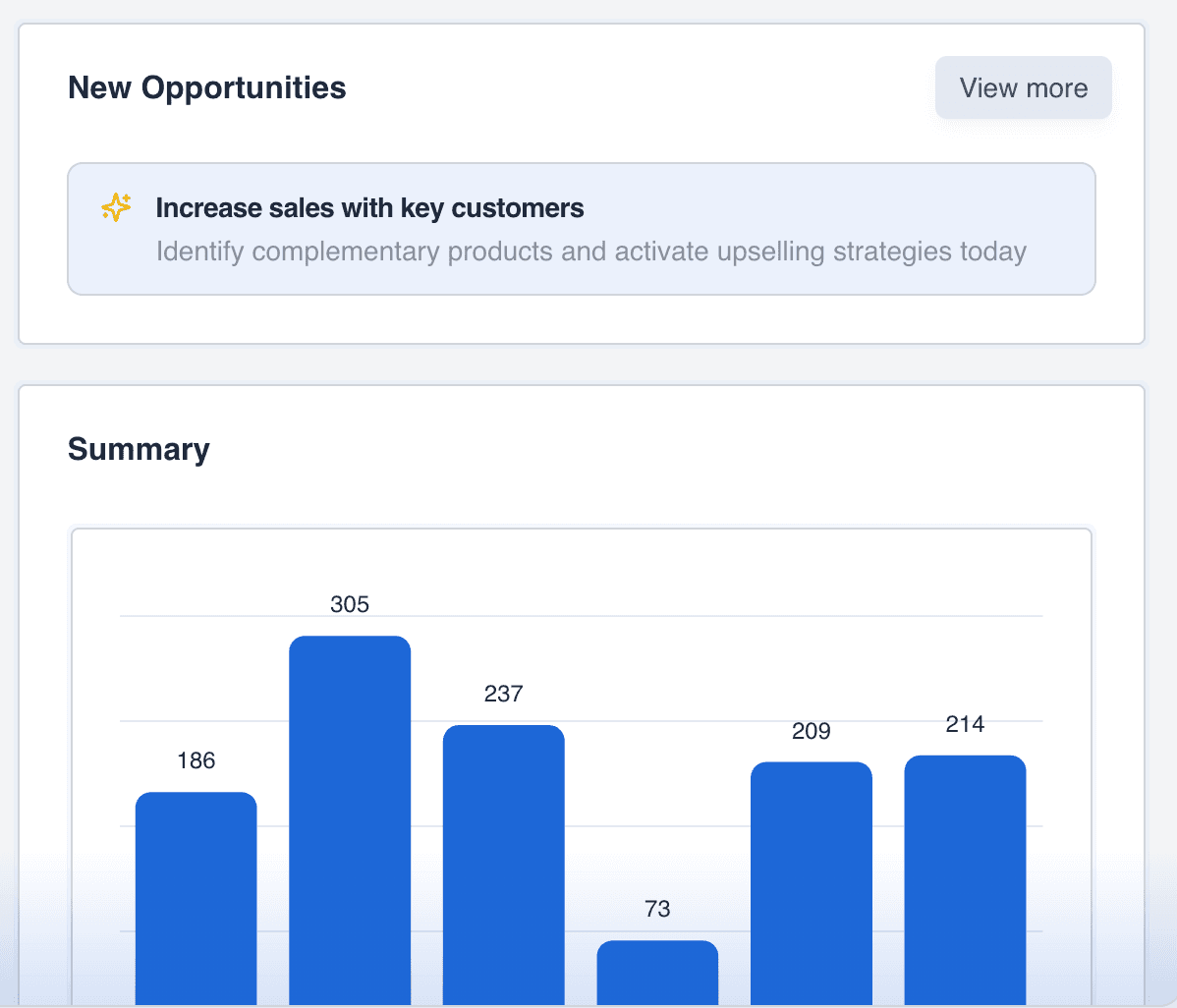1177x1008 pixels.
Task: Select the shortest bar, valued 73
Action: click(657, 971)
